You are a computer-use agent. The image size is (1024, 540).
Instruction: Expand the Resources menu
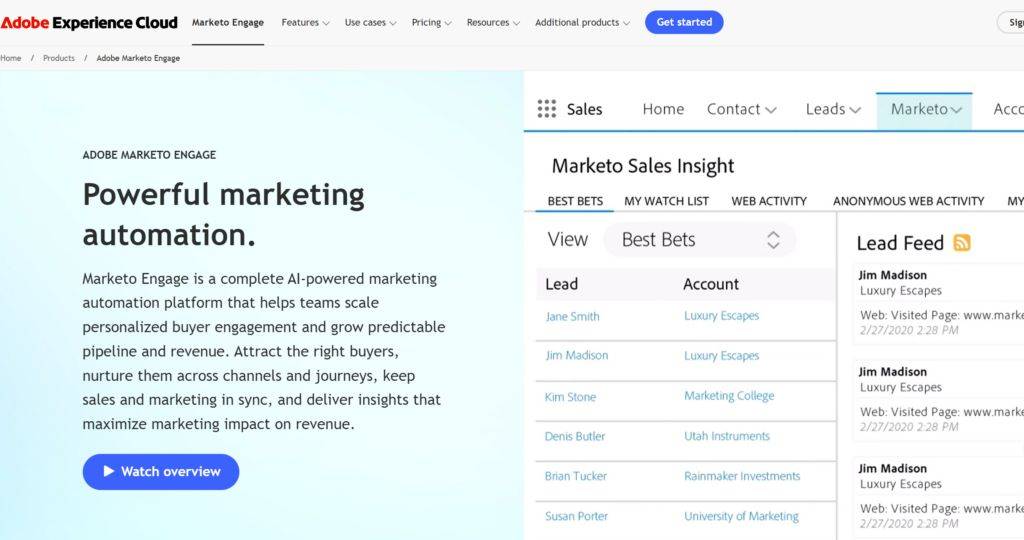(493, 22)
